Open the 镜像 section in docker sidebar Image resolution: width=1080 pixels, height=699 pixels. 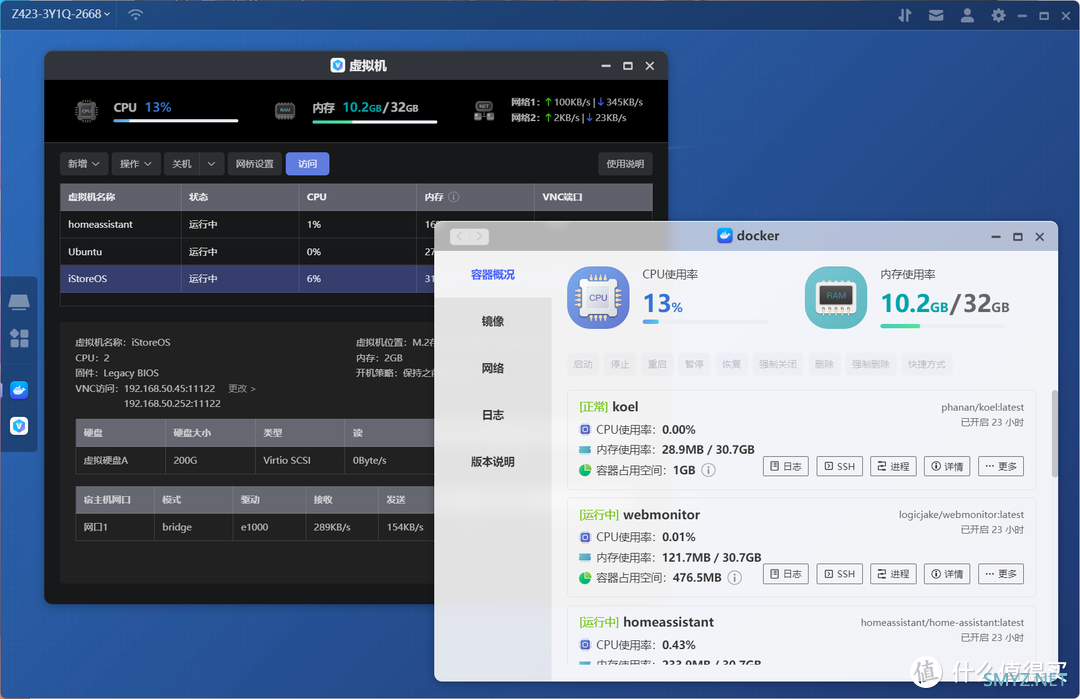(493, 322)
